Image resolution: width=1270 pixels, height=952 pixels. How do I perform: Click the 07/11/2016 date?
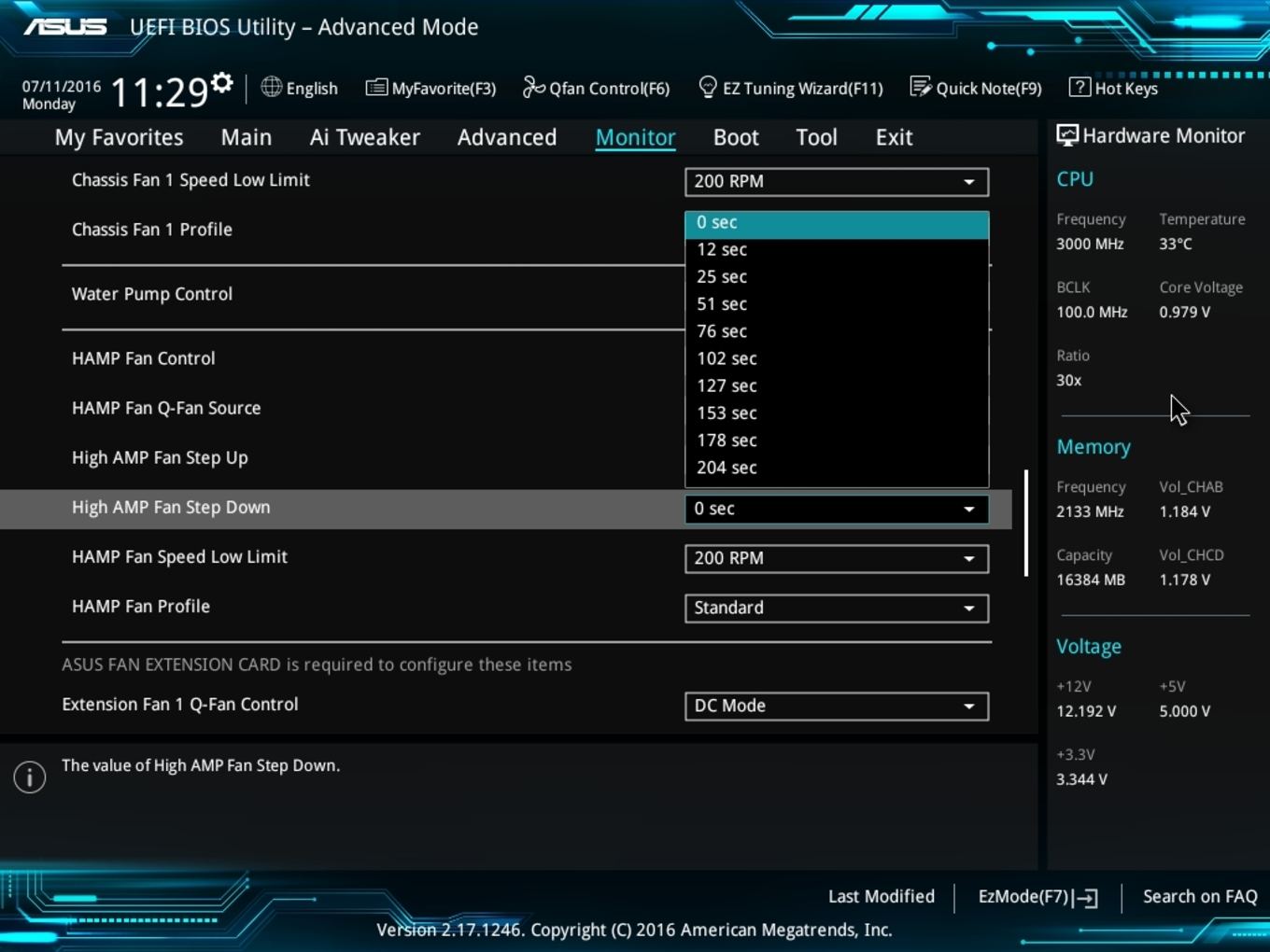[x=62, y=86]
